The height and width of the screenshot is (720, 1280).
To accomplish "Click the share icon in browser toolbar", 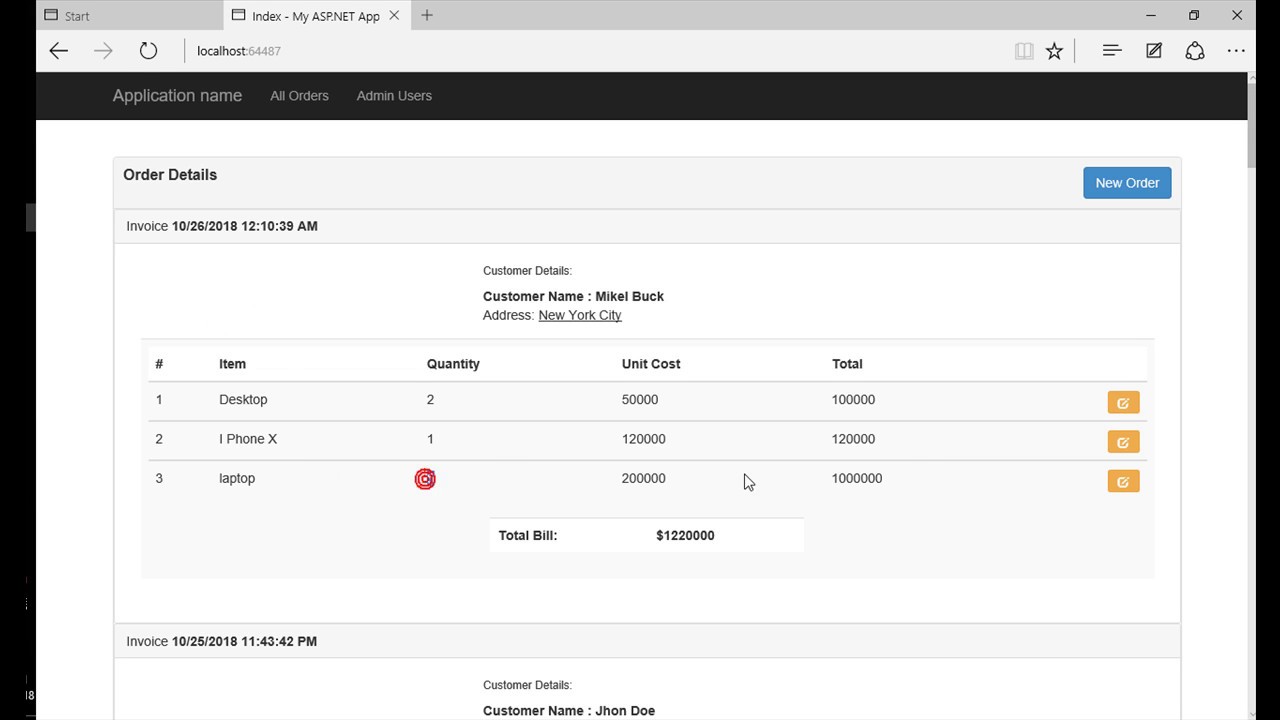I will [1195, 51].
